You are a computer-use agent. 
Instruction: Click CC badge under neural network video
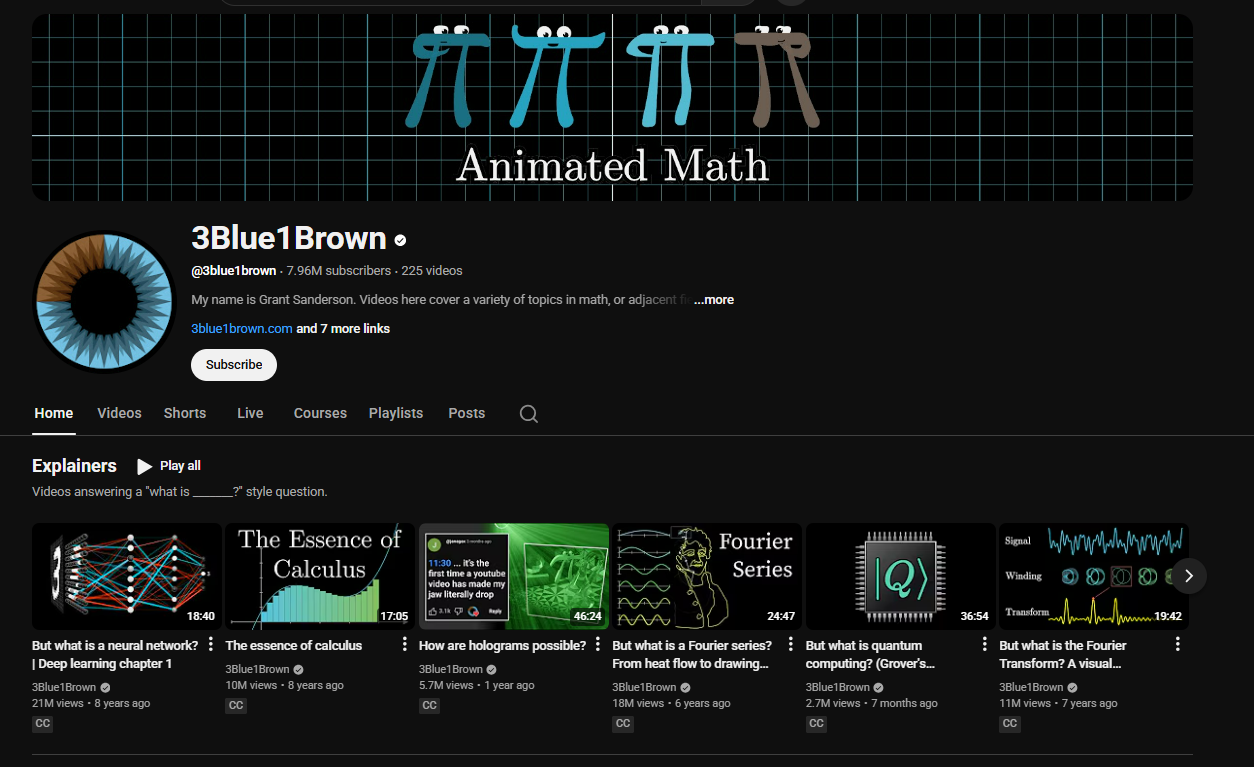pyautogui.click(x=42, y=723)
